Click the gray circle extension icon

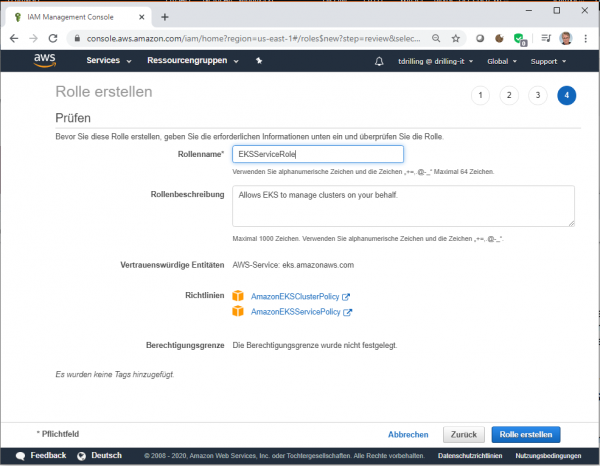pos(480,38)
